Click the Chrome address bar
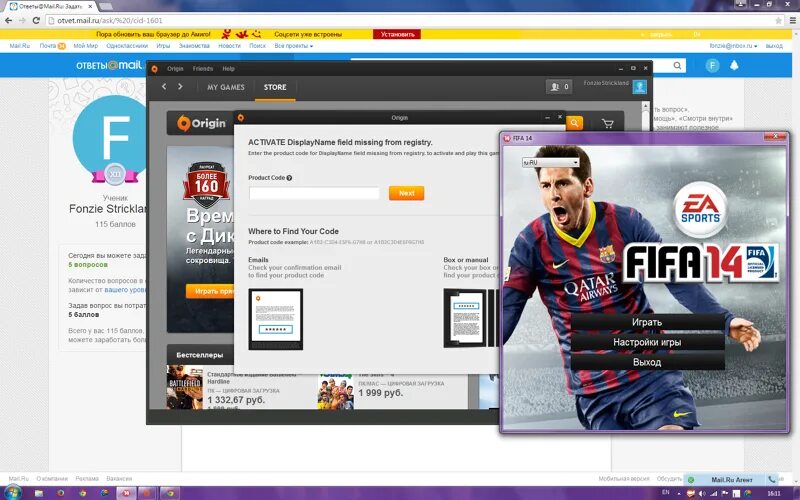The image size is (800, 500). coord(408,20)
